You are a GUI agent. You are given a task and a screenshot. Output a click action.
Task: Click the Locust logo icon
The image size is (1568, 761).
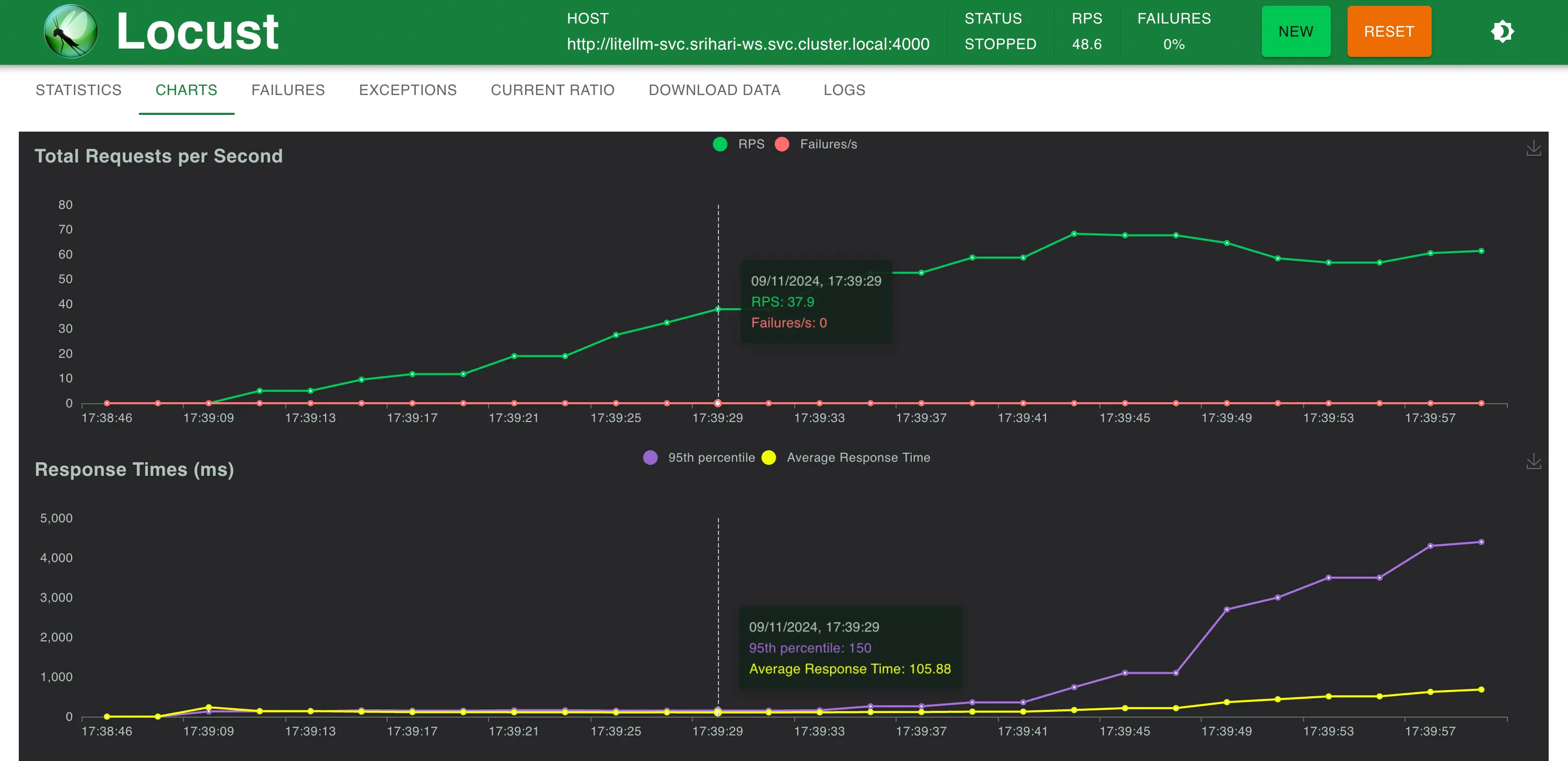[x=71, y=32]
